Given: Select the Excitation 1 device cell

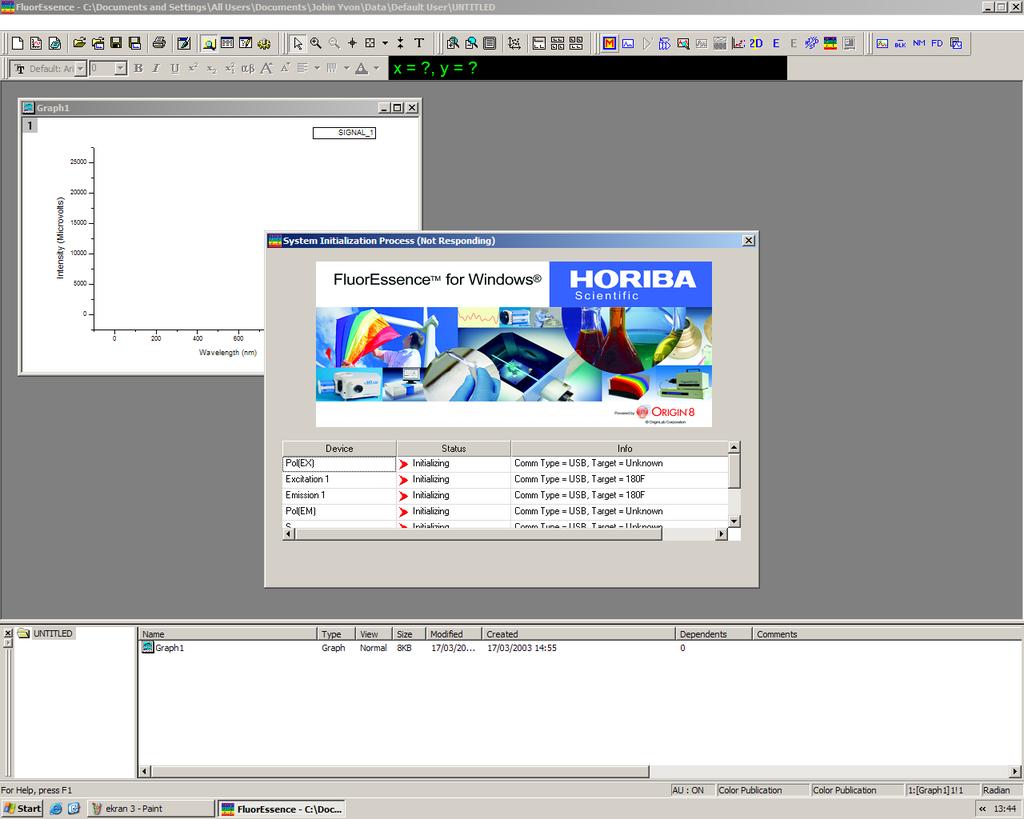Looking at the screenshot, I should (339, 479).
